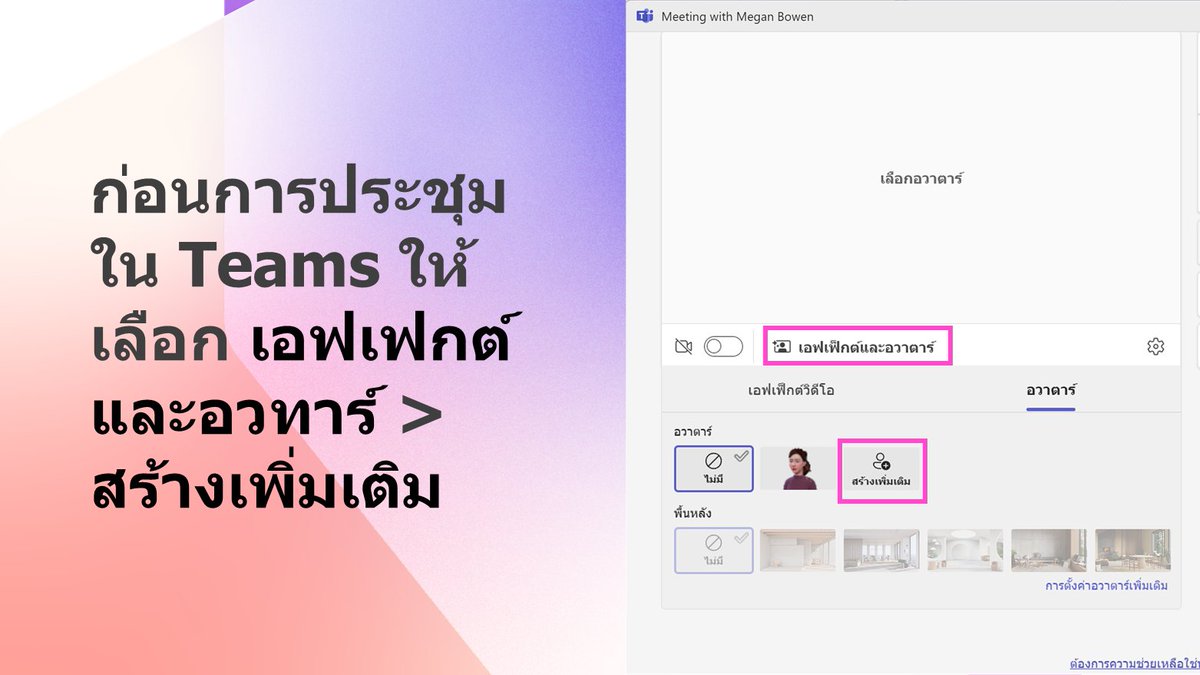1200x675 pixels.
Task: Pick the third room background thumbnail
Action: pos(965,550)
